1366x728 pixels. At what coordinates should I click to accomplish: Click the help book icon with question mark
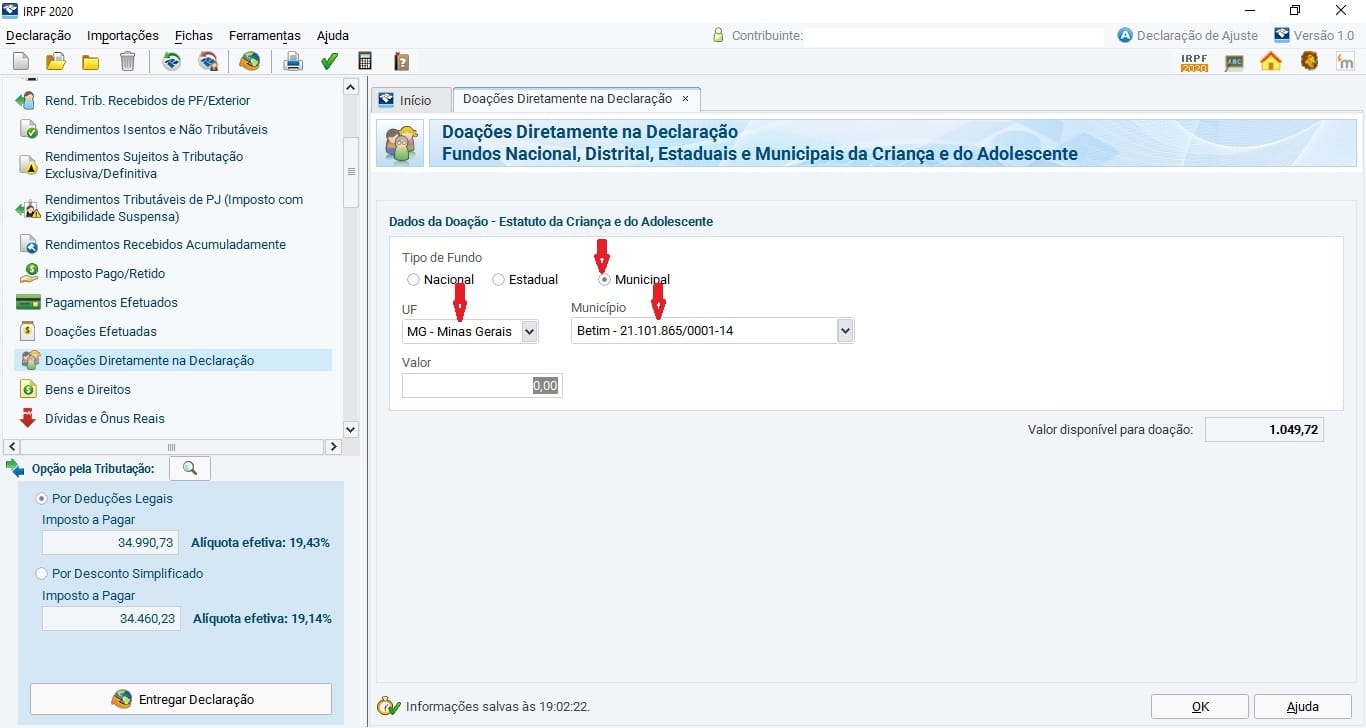click(x=401, y=62)
